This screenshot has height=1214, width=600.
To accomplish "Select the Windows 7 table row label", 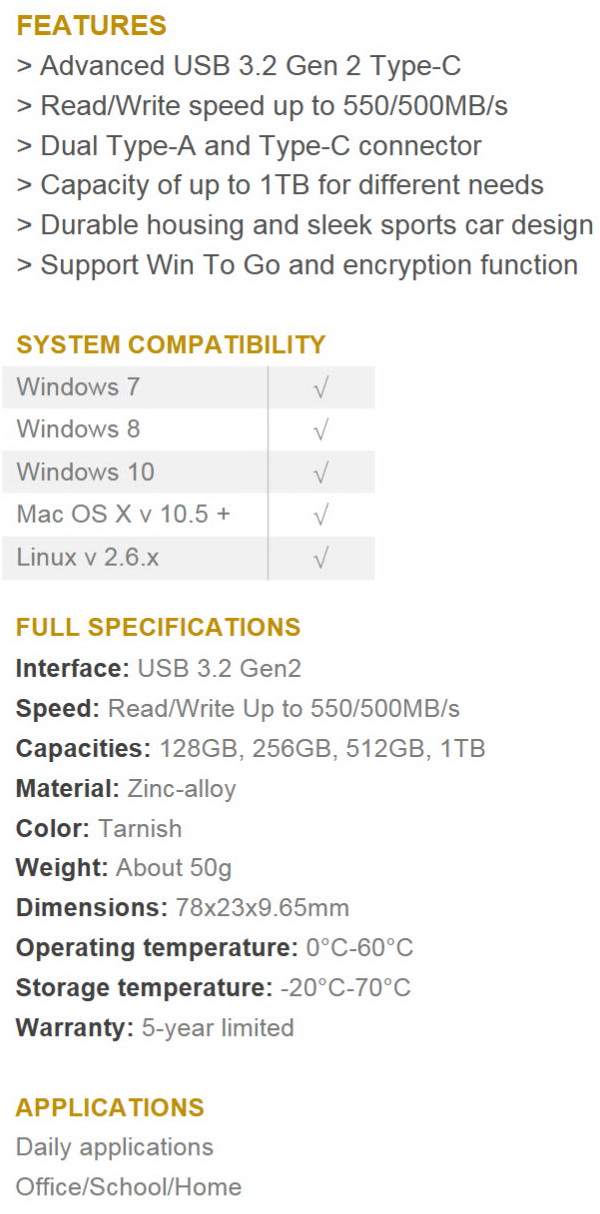I will 79,386.
